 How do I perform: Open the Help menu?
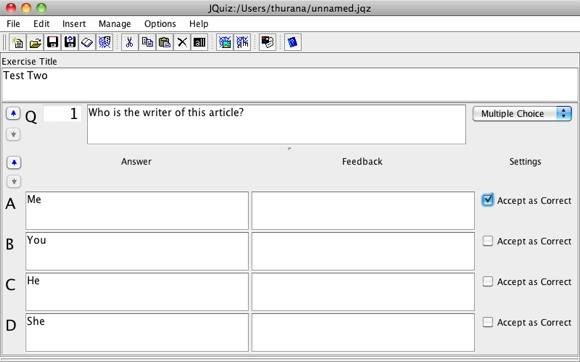(x=199, y=24)
